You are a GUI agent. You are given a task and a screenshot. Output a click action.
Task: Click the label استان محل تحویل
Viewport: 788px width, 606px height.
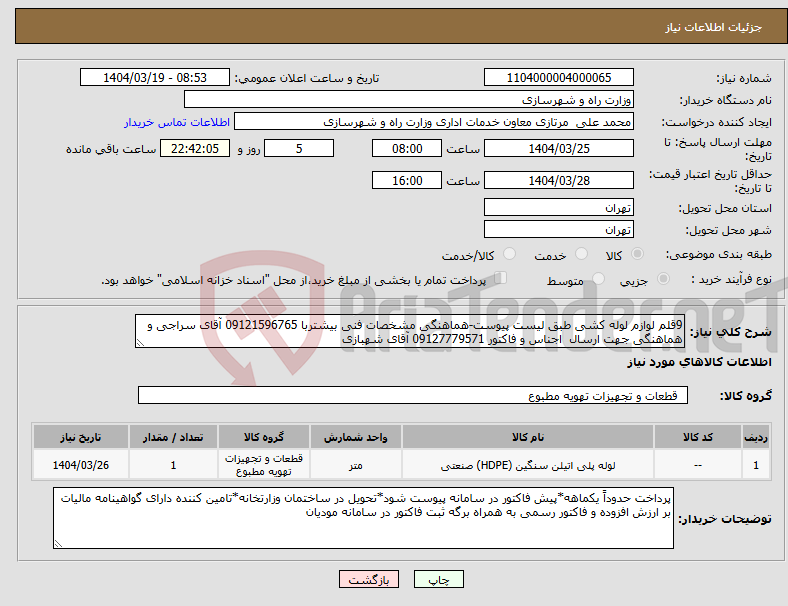[725, 208]
